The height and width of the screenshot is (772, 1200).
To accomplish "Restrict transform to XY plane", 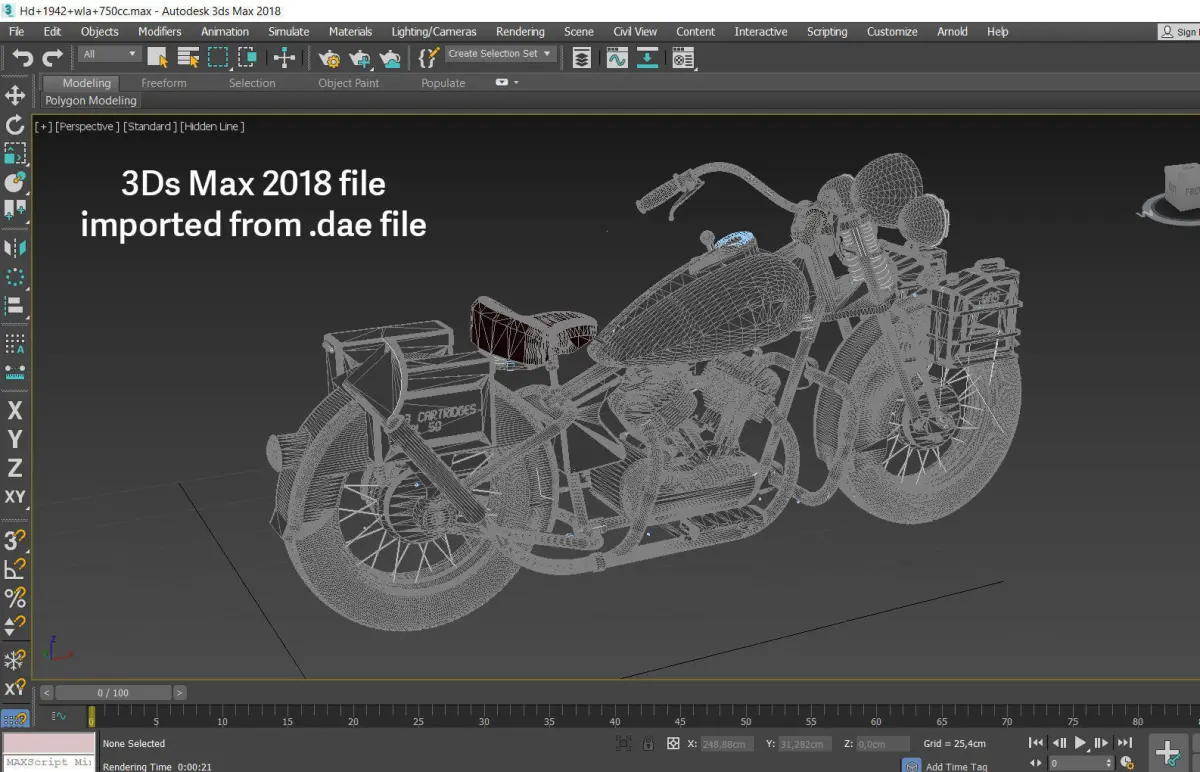I will point(15,497).
